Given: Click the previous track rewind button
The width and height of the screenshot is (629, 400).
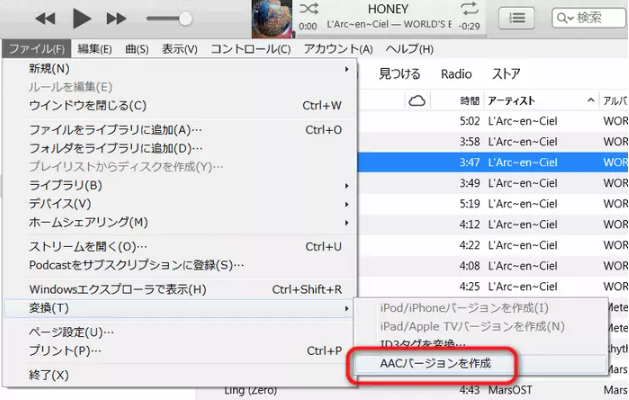Looking at the screenshot, I should click(45, 18).
